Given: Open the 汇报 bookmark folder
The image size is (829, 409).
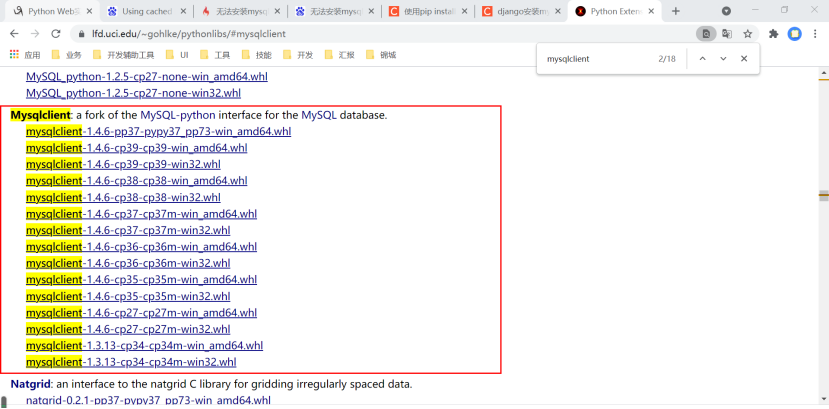Looking at the screenshot, I should (339, 54).
